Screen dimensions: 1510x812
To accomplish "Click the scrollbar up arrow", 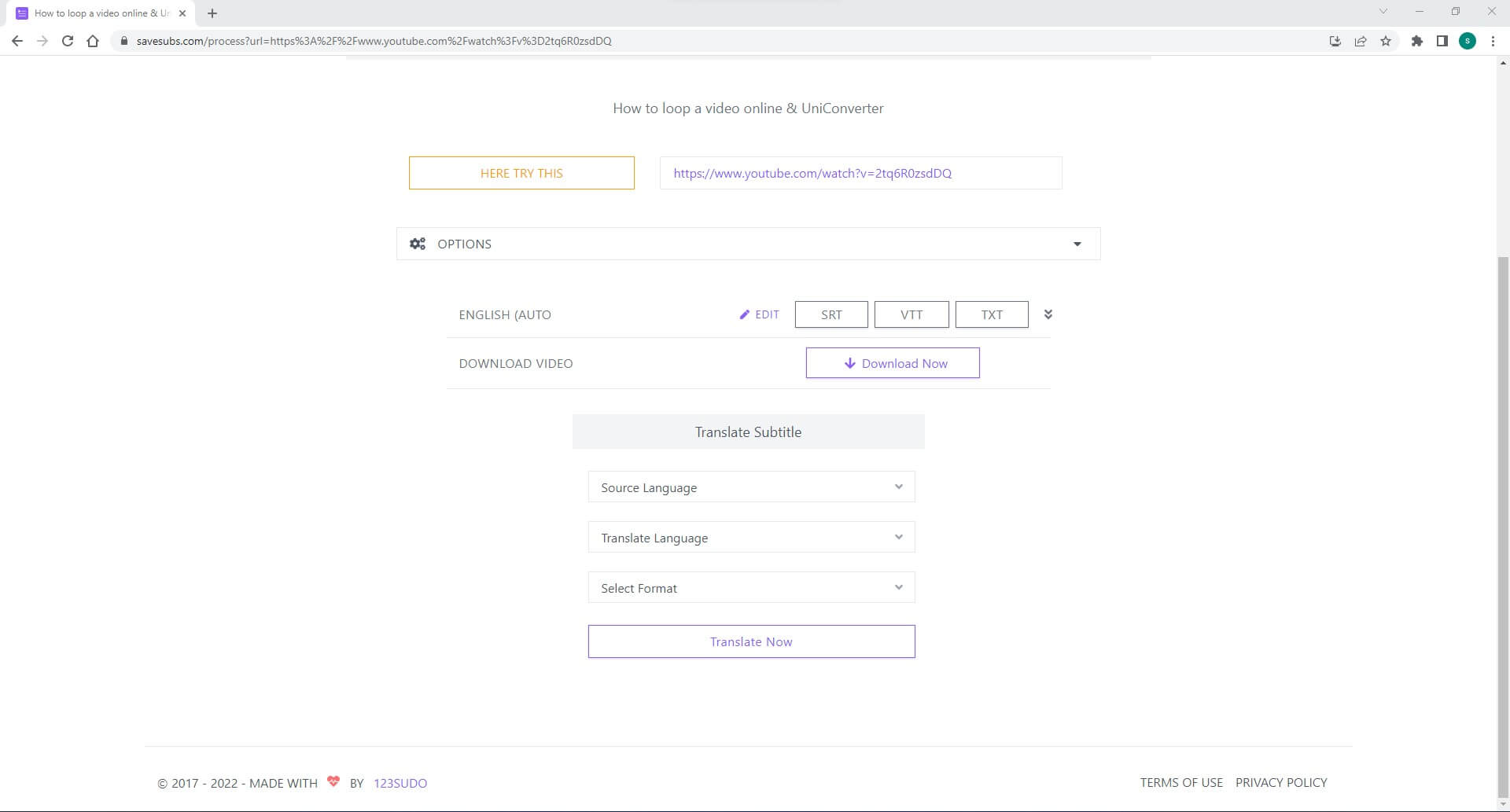I will [x=1503, y=63].
